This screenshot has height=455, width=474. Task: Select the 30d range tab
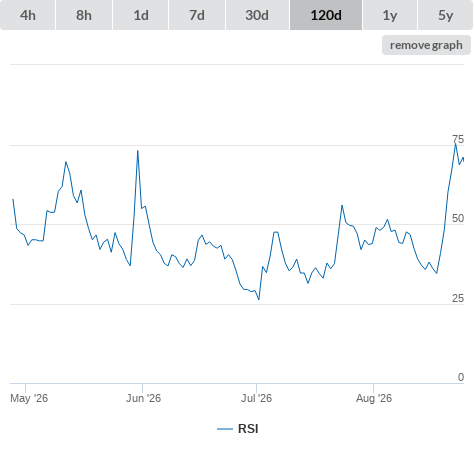257,15
